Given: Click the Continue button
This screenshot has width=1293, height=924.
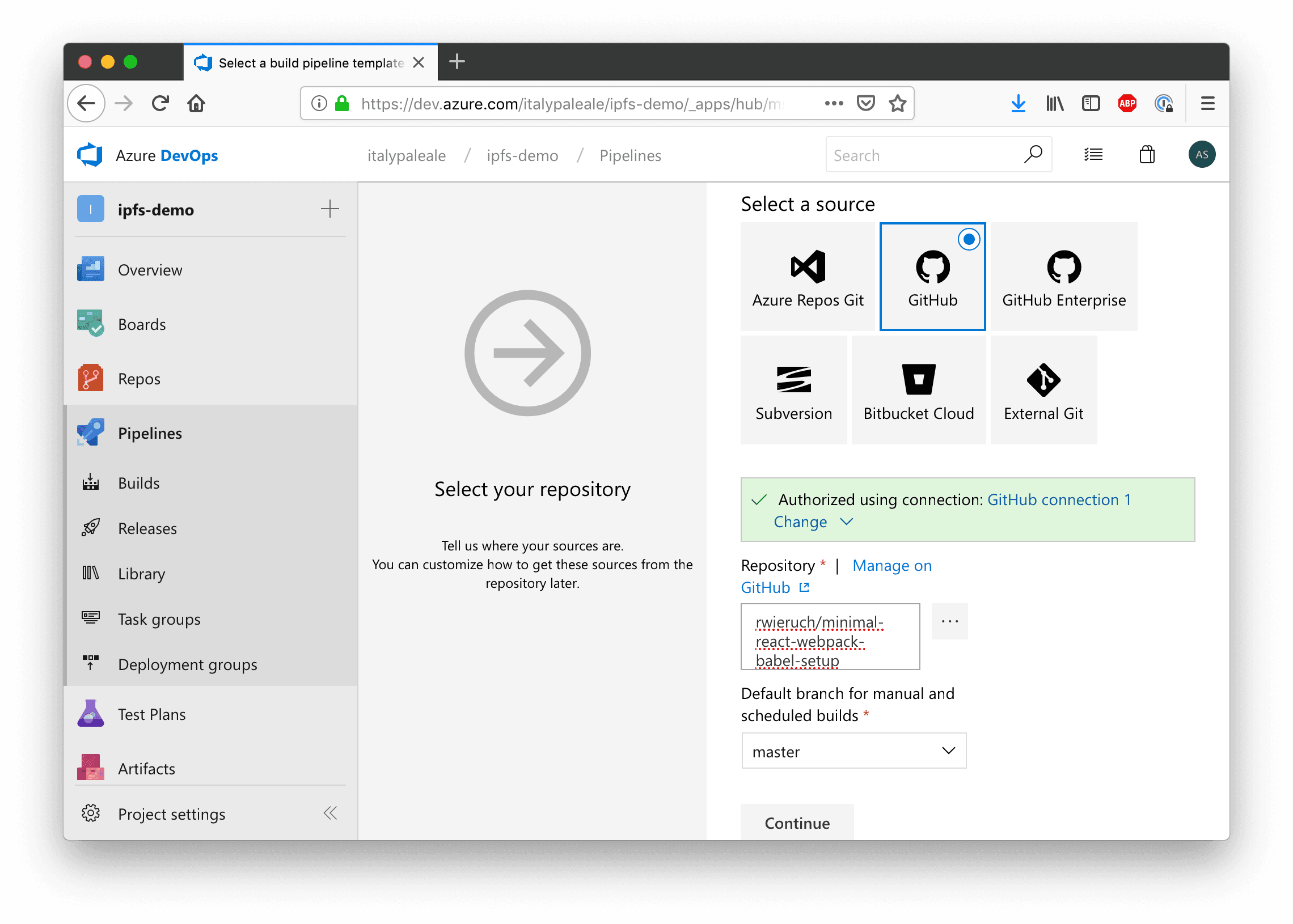Looking at the screenshot, I should tap(797, 823).
